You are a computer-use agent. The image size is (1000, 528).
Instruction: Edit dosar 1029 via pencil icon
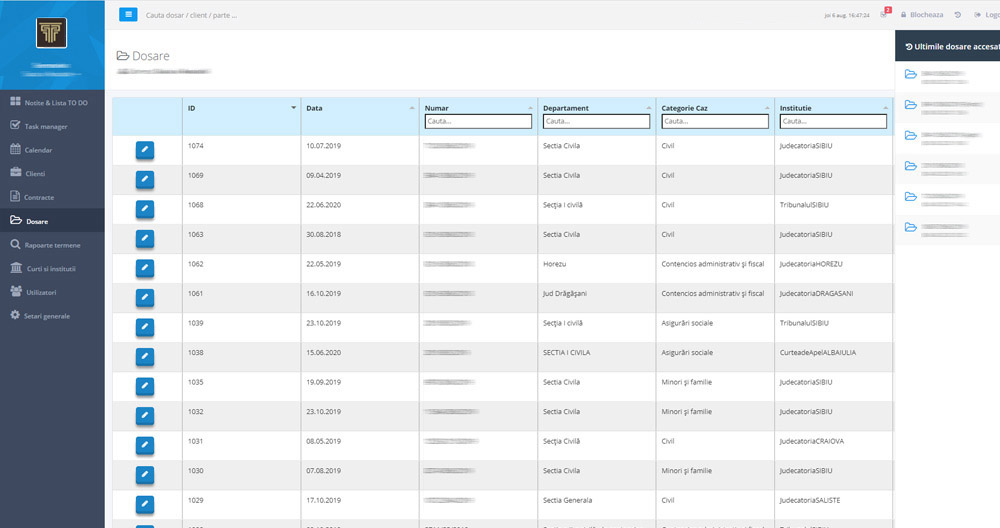coord(145,504)
